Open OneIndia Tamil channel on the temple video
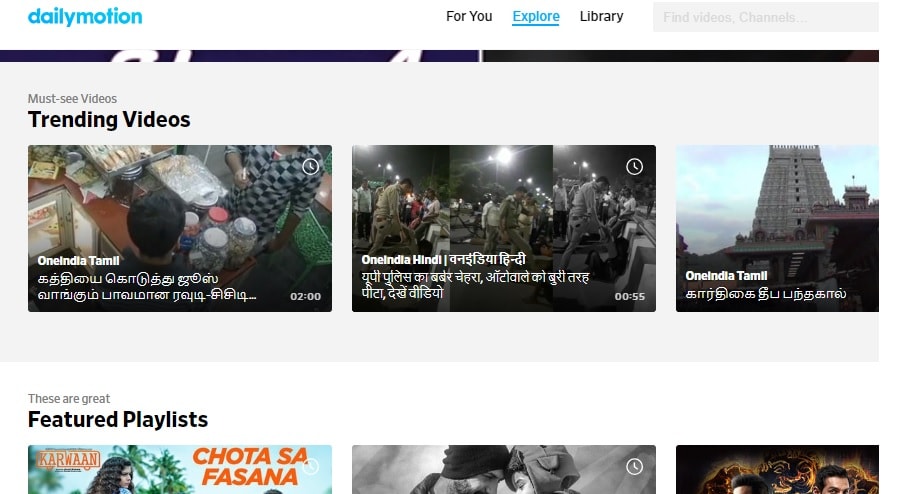Viewport: 915px width, 494px height. point(726,275)
